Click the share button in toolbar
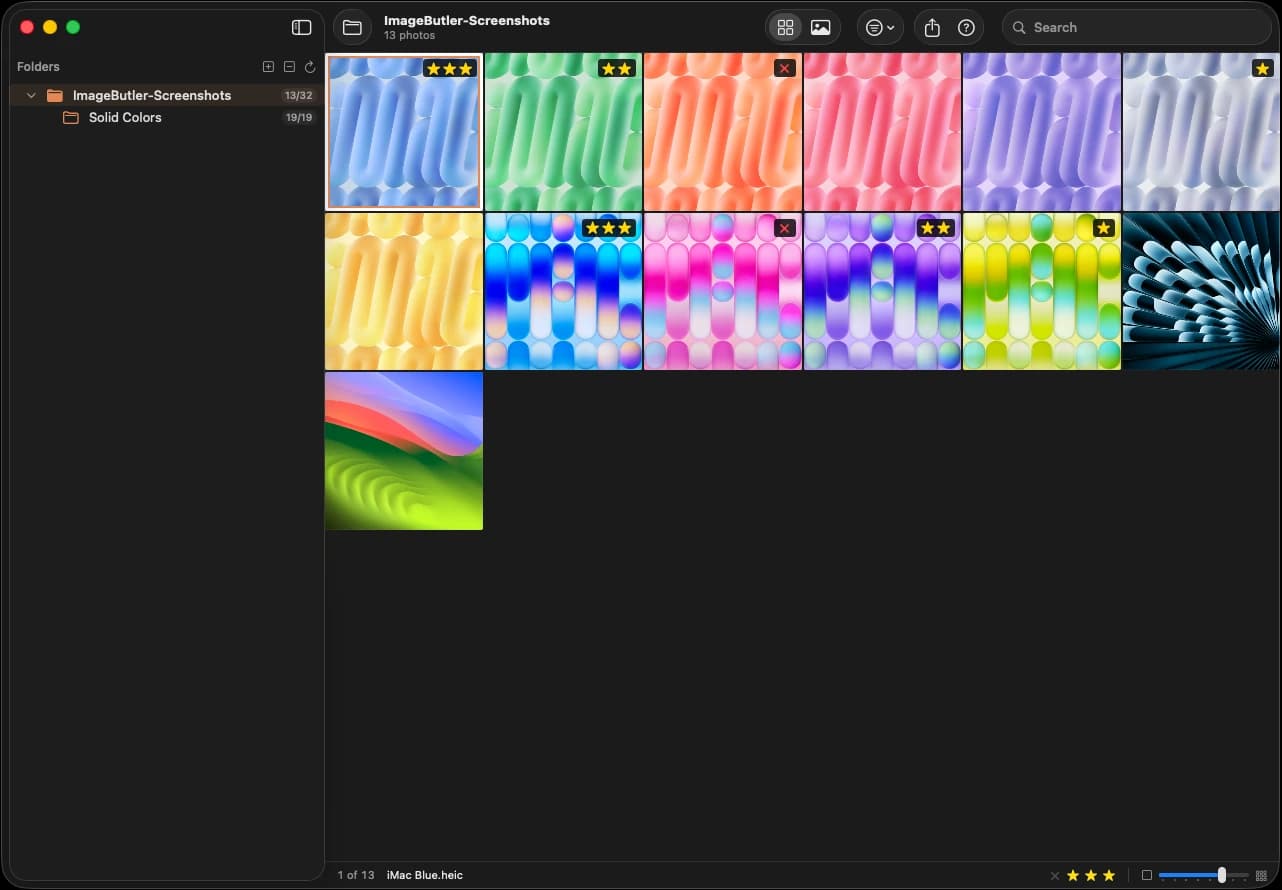The width and height of the screenshot is (1282, 890). click(932, 28)
